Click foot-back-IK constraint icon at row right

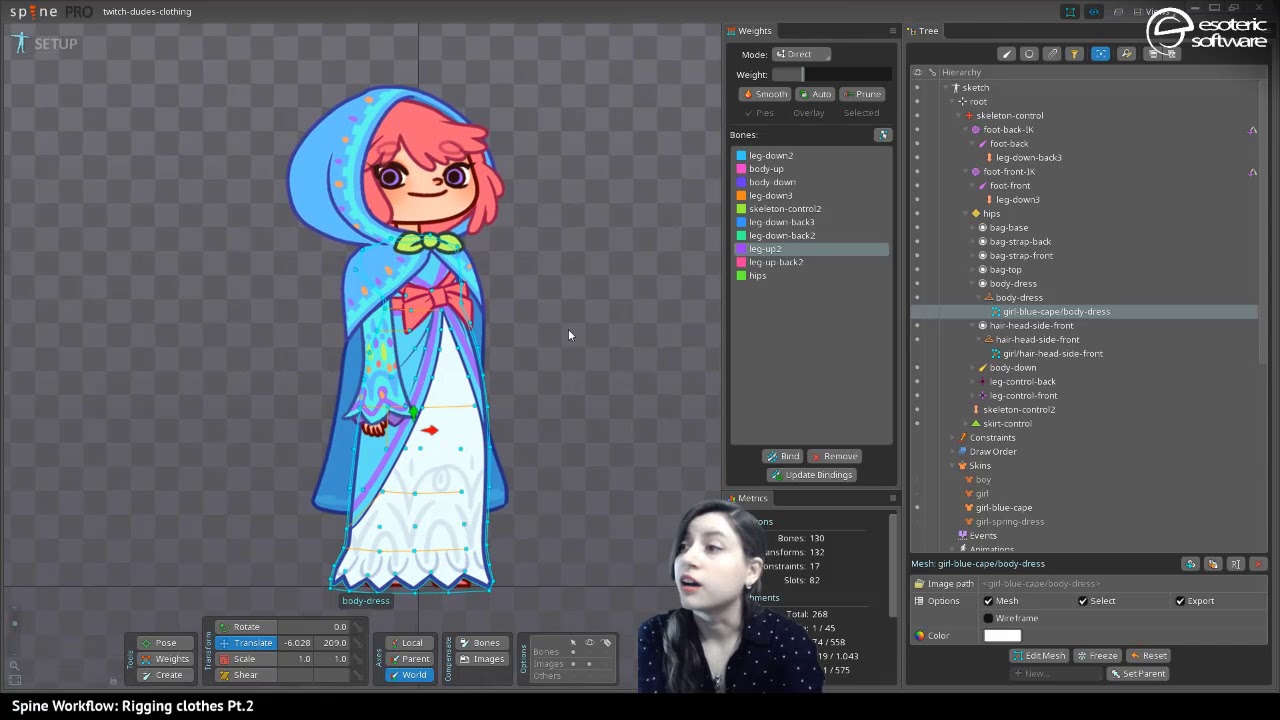coord(1252,130)
